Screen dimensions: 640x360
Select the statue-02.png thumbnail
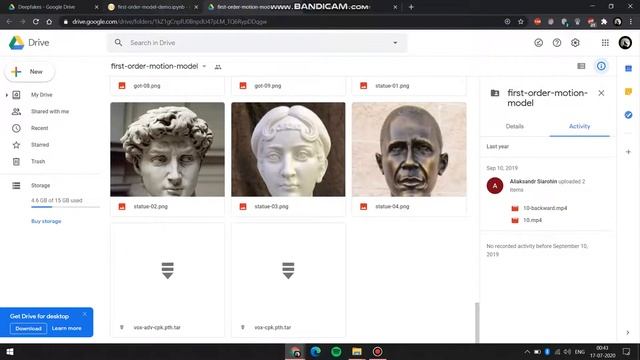click(x=167, y=149)
